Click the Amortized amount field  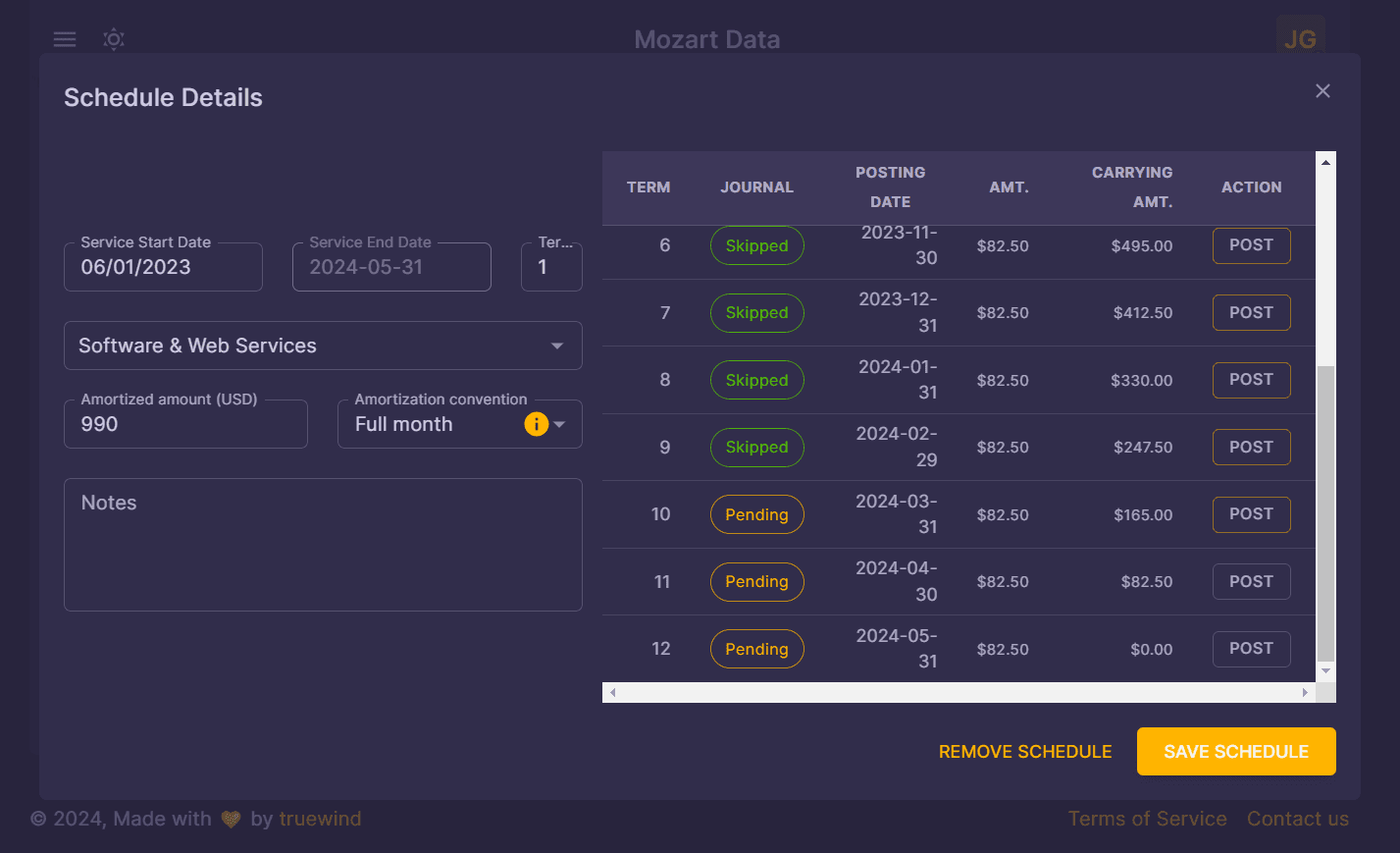coord(185,425)
